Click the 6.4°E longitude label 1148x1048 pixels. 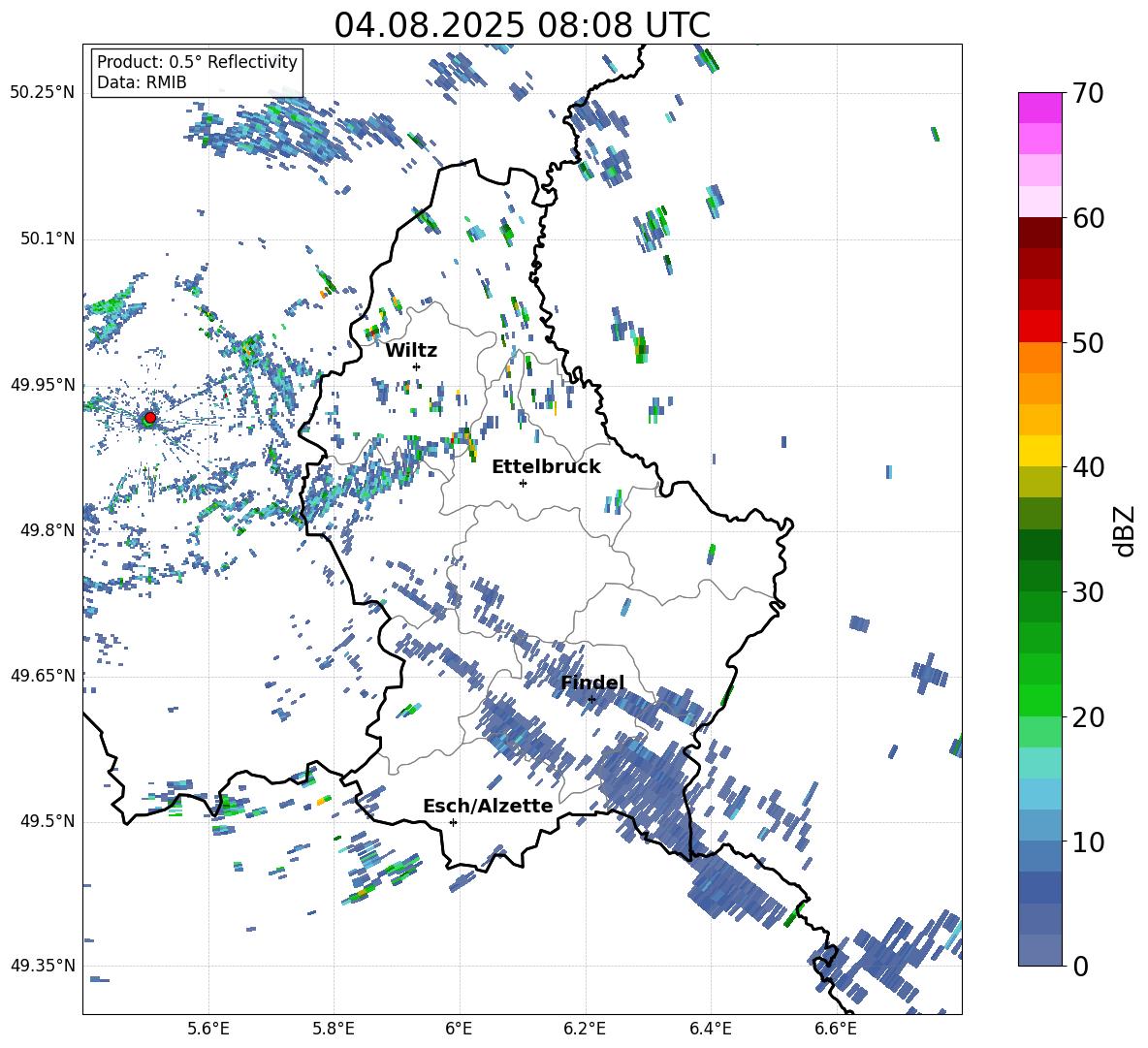point(710,1029)
